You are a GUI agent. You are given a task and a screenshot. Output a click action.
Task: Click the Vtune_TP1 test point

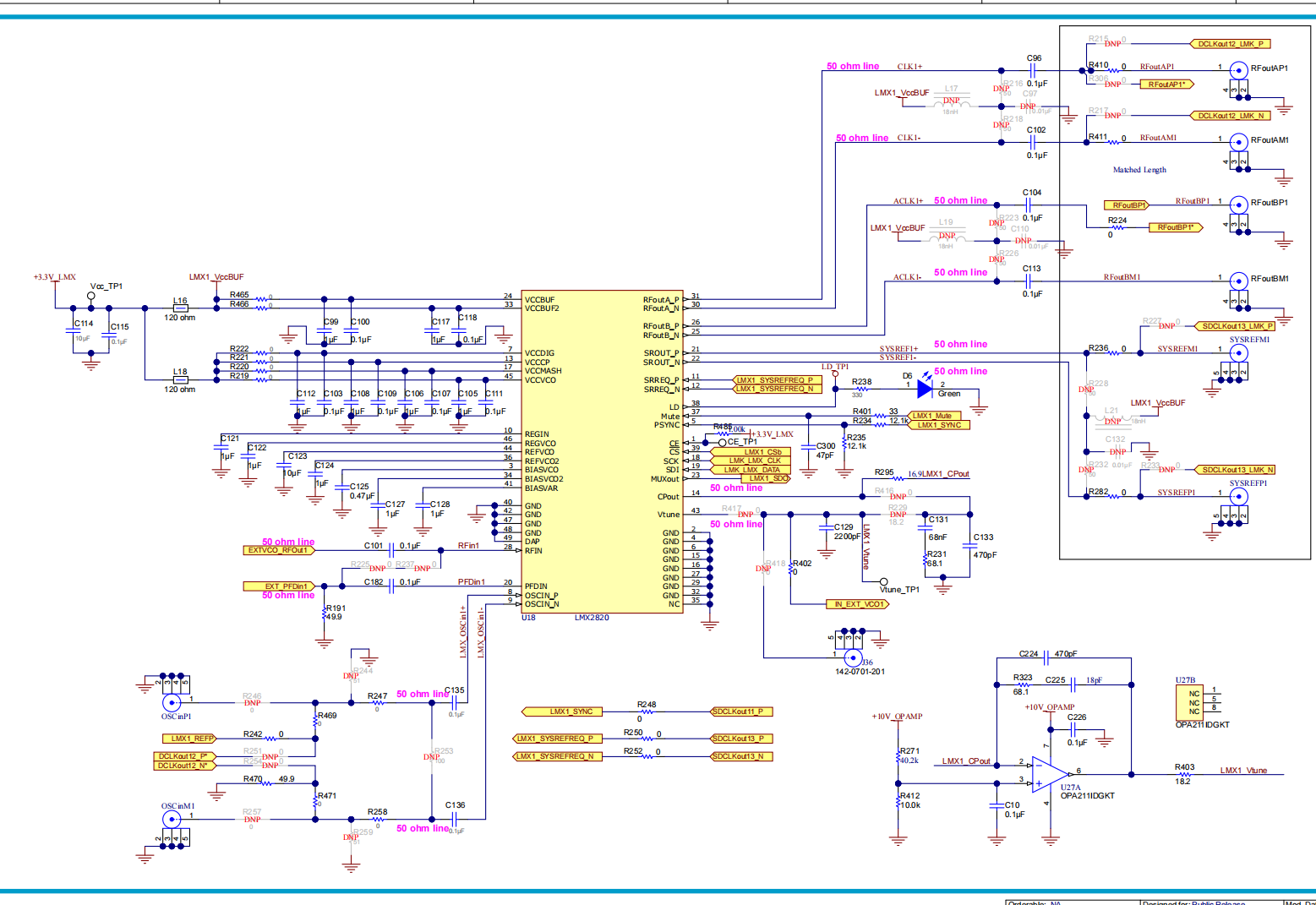pos(884,582)
